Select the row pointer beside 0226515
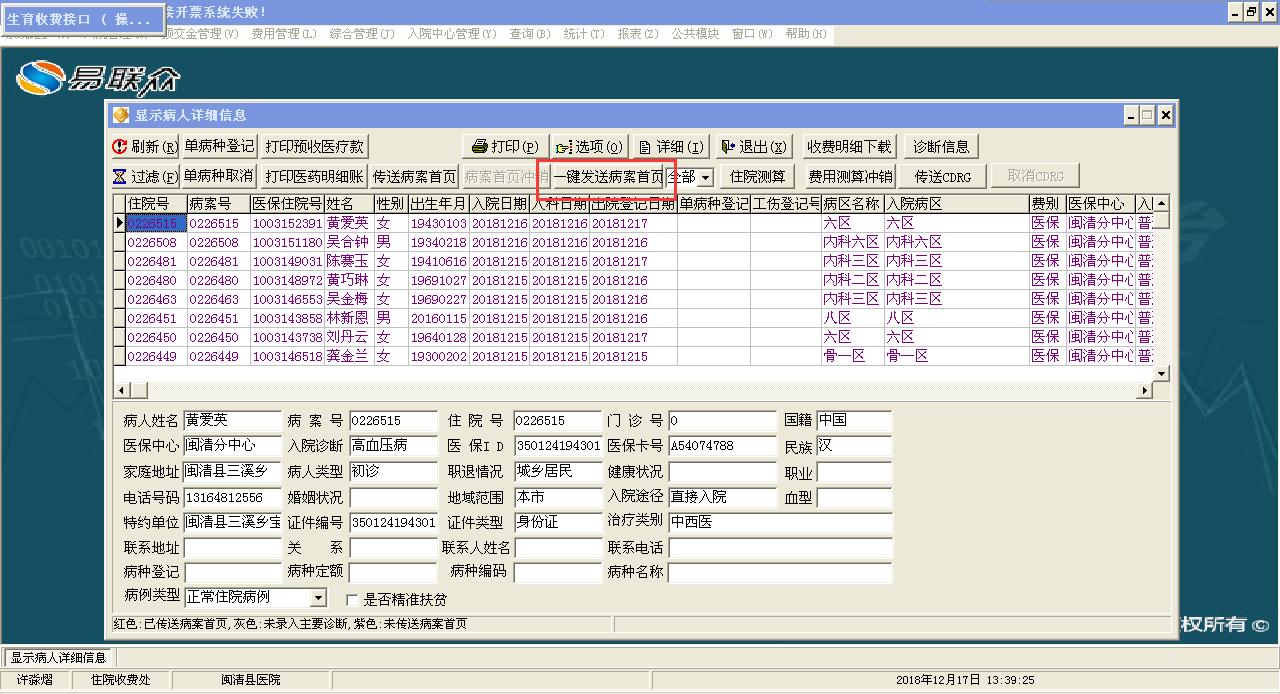 click(x=120, y=223)
